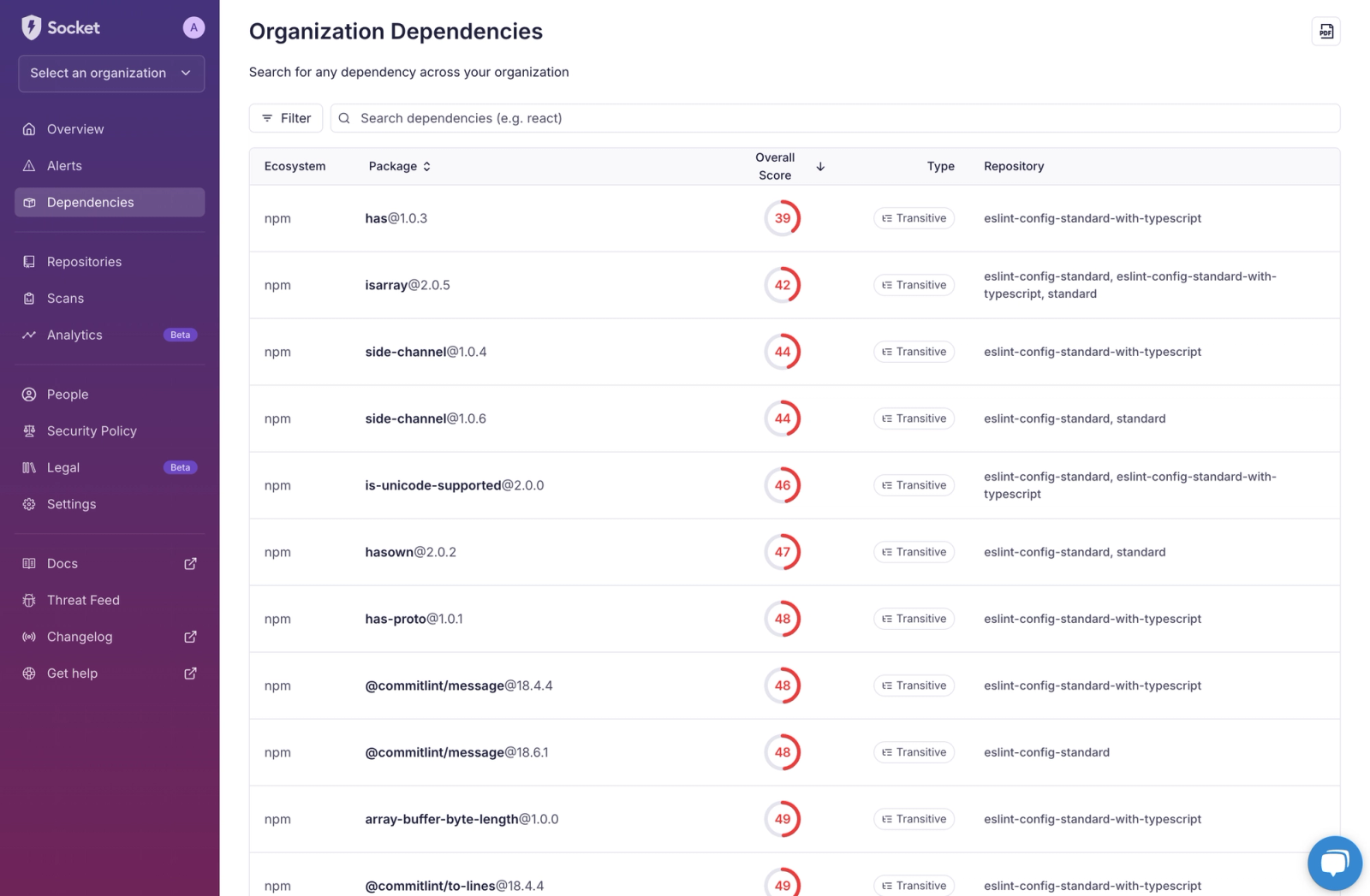Click the Filter button
The width and height of the screenshot is (1370, 896).
tap(286, 118)
